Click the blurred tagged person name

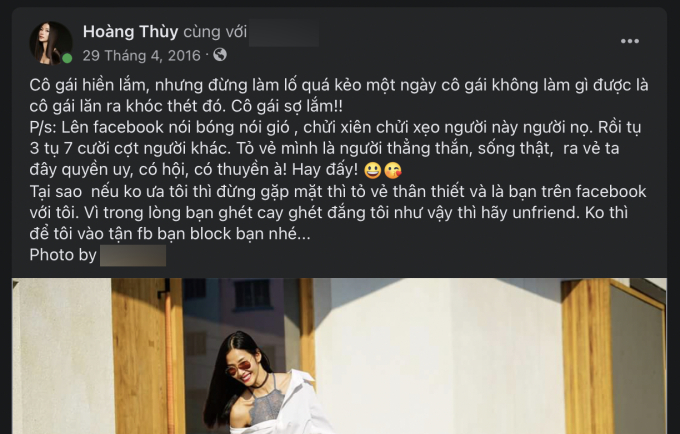(284, 33)
